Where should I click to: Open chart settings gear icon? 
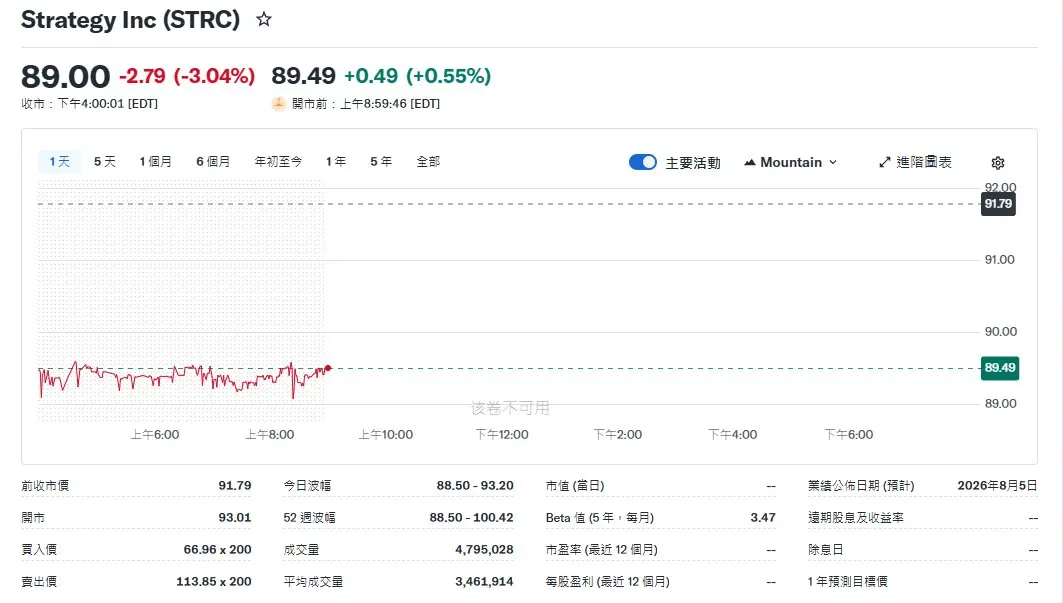pos(997,163)
